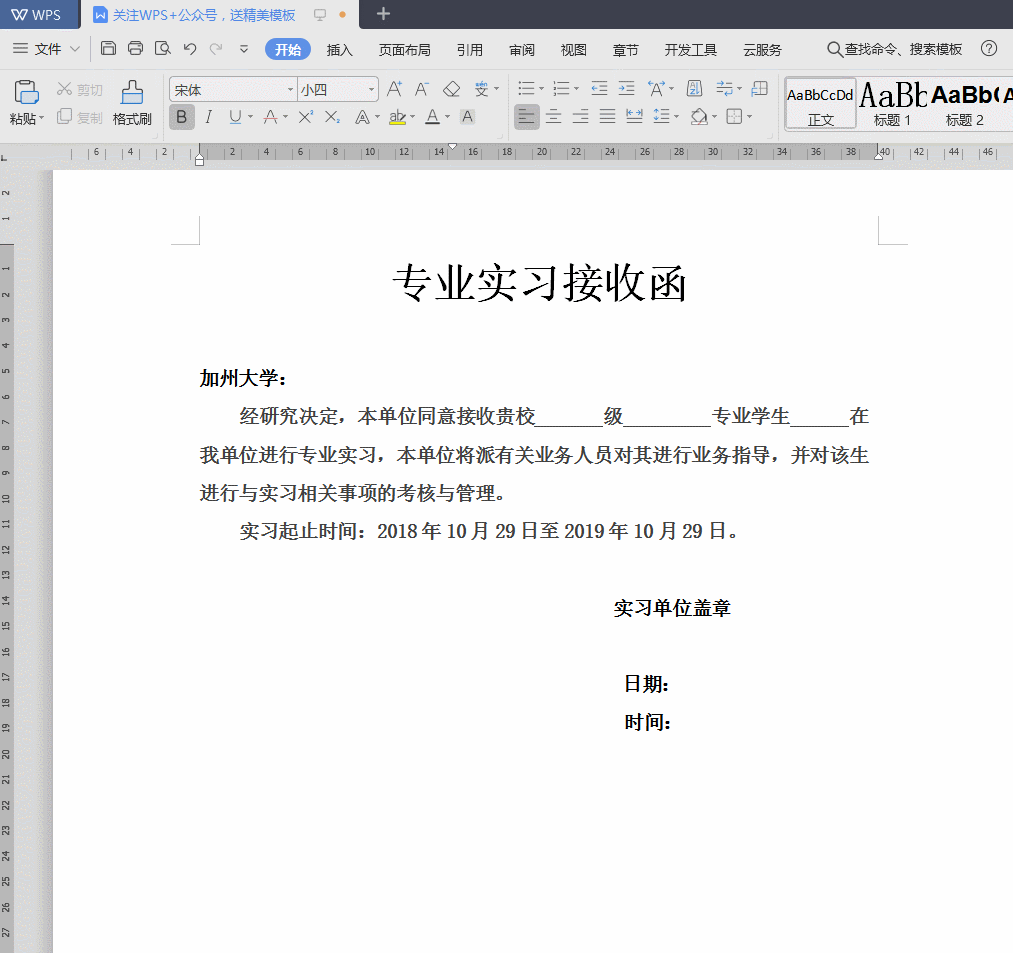
Task: Open the font name dropdown
Action: (x=290, y=89)
